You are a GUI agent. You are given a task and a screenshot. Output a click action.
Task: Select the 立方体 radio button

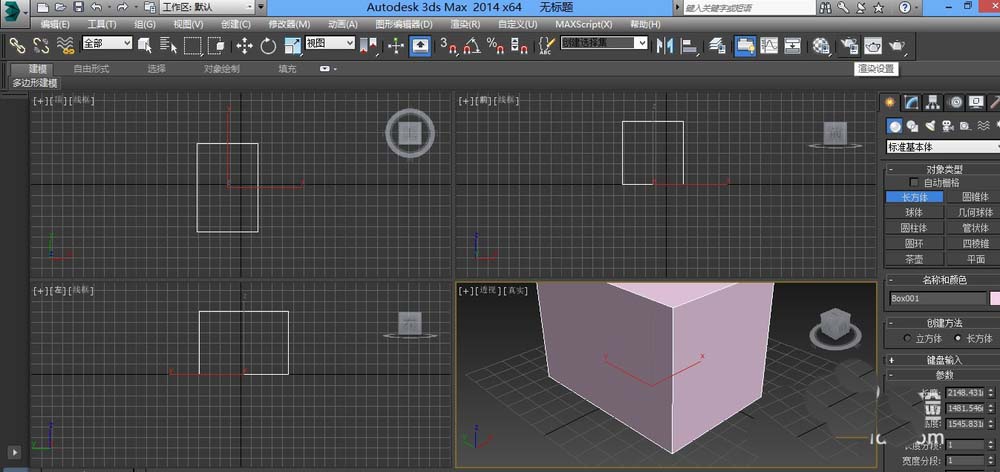908,338
